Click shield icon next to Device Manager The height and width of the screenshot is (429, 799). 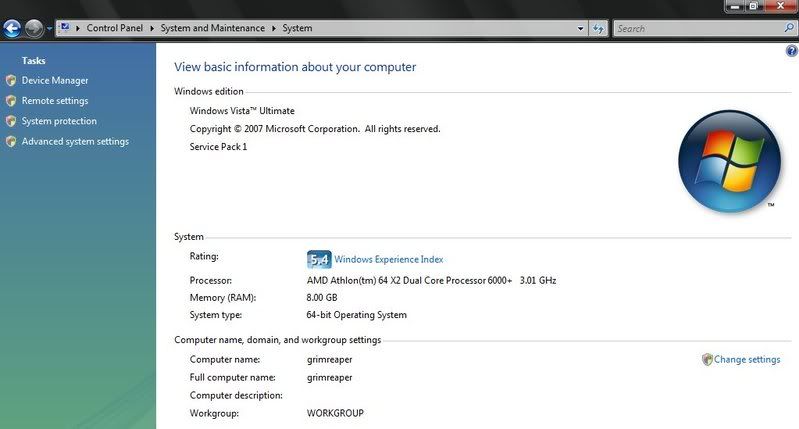click(11, 81)
